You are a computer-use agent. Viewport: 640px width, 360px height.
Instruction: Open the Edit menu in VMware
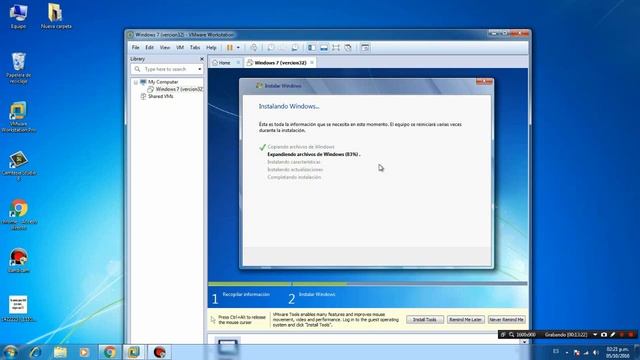149,48
